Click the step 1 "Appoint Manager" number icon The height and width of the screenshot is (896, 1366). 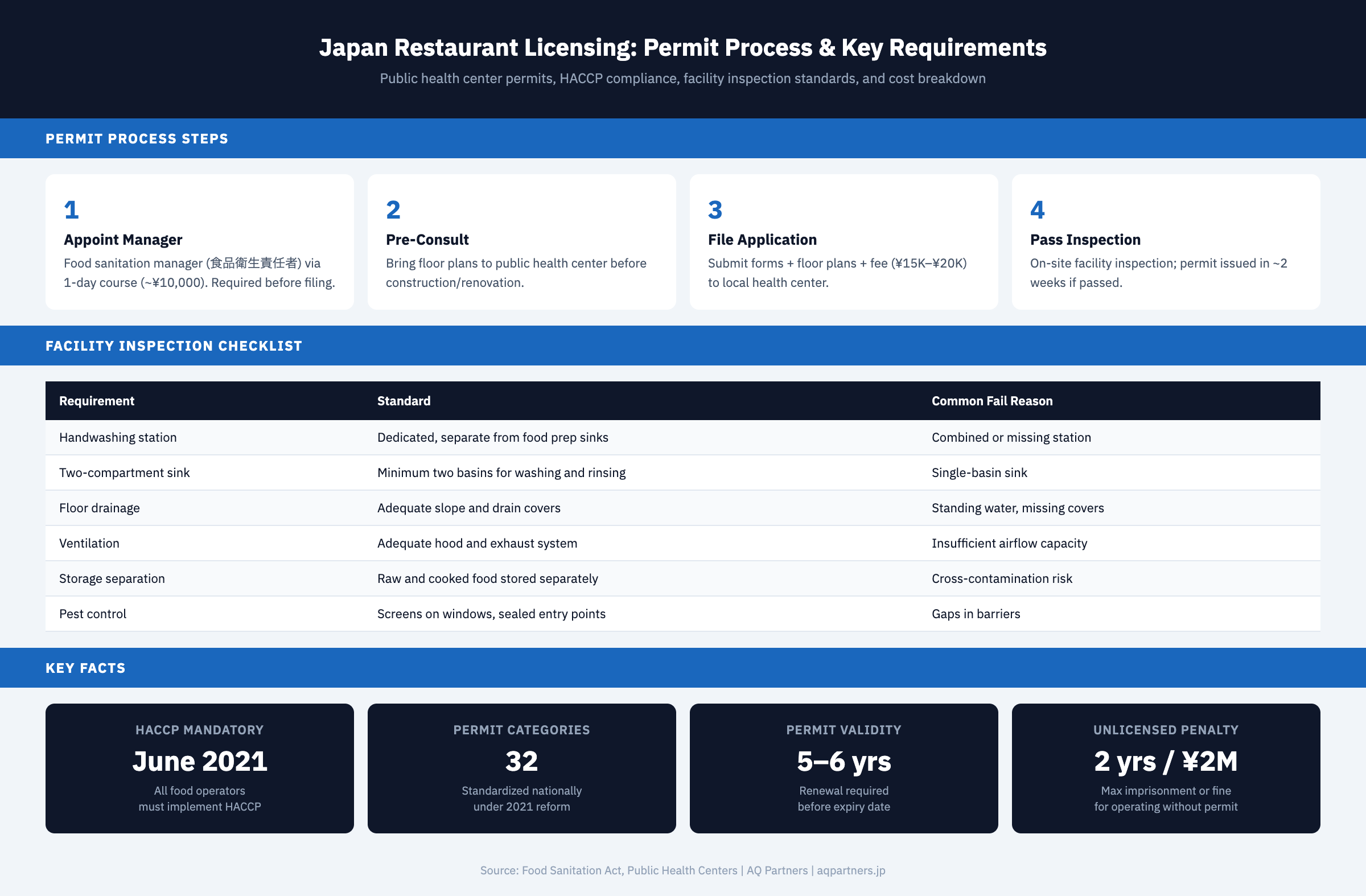pyautogui.click(x=71, y=210)
